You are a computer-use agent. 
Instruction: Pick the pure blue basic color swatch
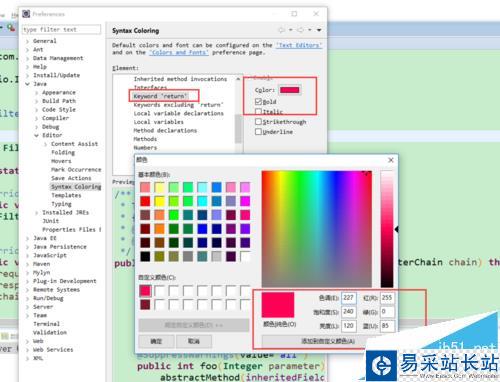[202, 229]
